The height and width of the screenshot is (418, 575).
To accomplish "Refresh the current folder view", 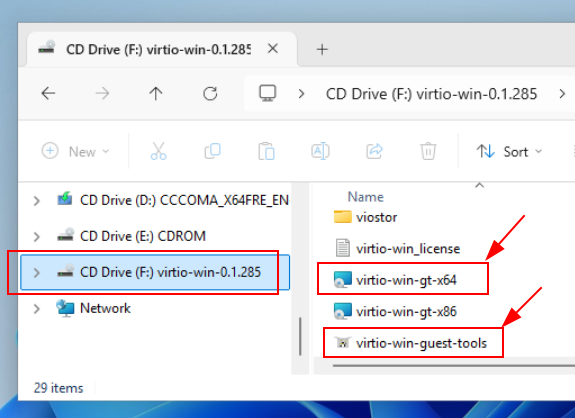I will point(210,94).
